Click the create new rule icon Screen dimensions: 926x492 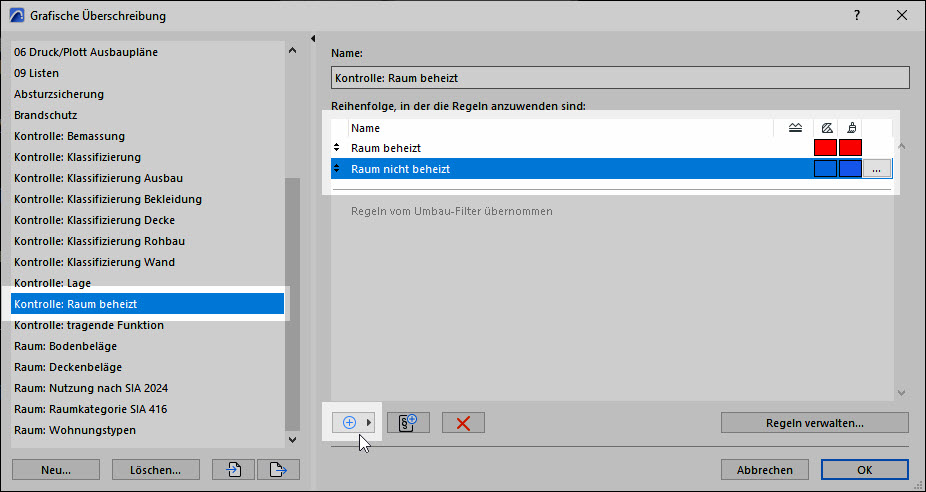[408, 423]
